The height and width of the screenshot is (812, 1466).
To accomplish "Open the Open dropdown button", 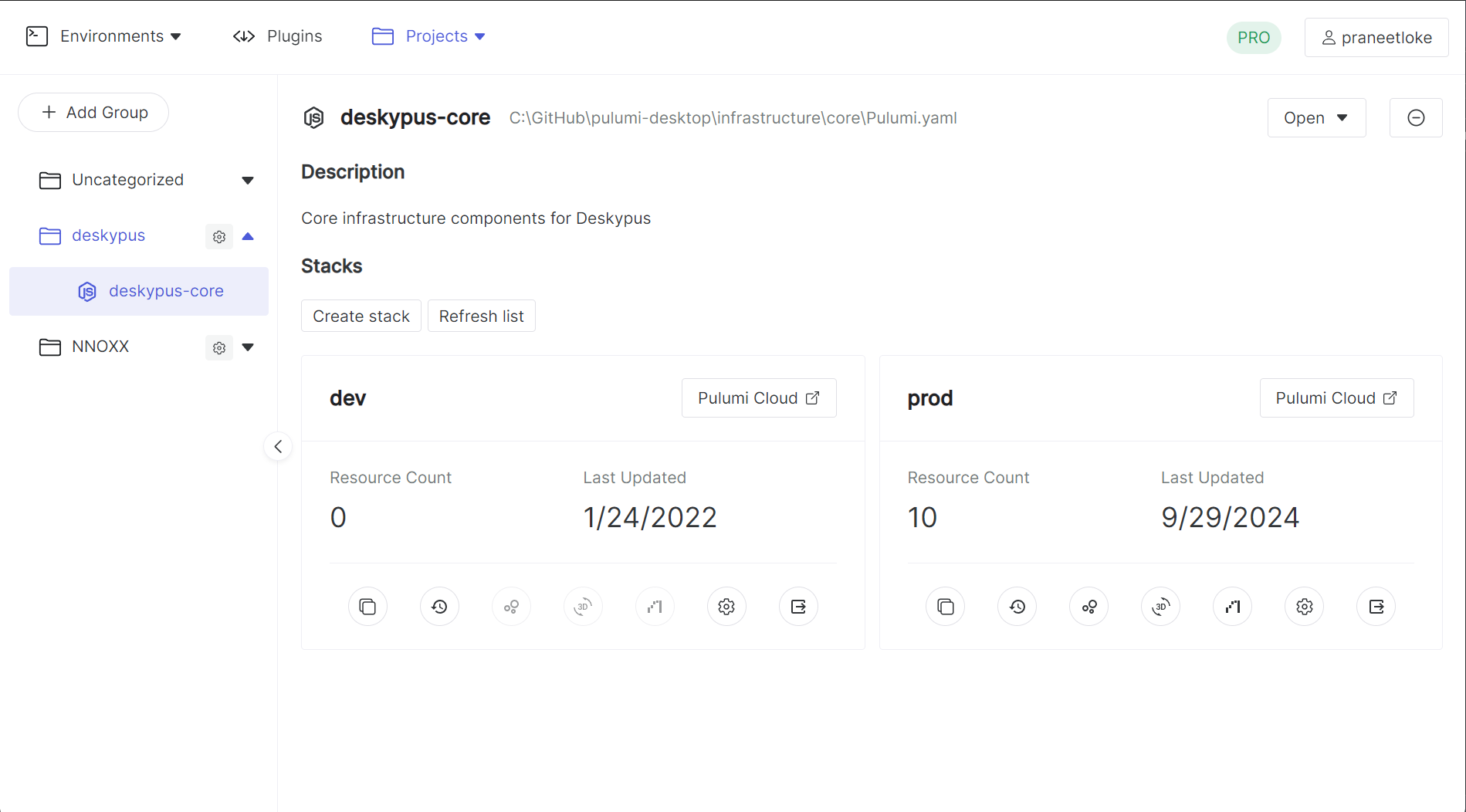I will 1316,118.
